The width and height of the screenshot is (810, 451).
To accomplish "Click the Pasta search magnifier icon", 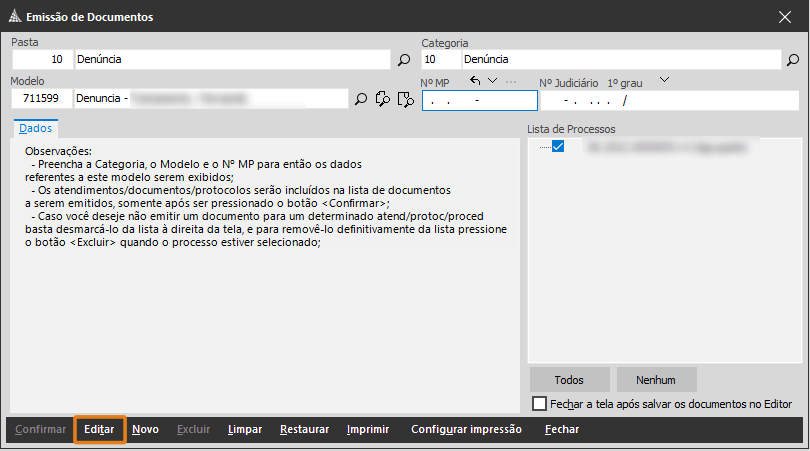I will coord(404,60).
